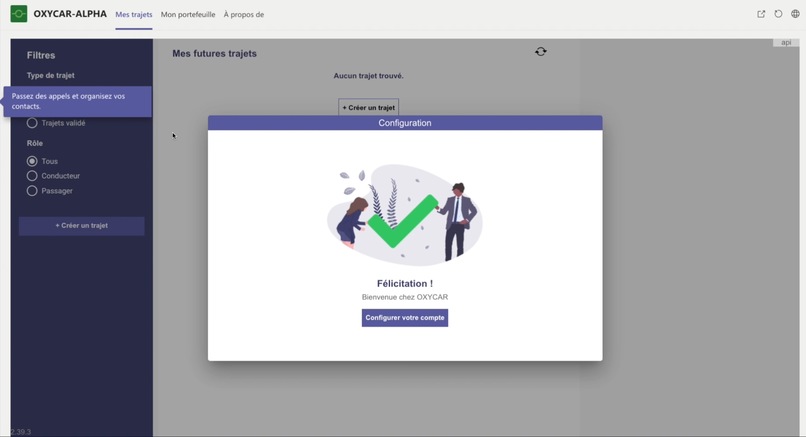Screen dimensions: 806x437
Task: Click '+ Créer un trajet' under Aucun trajet trouvé
Action: (369, 107)
